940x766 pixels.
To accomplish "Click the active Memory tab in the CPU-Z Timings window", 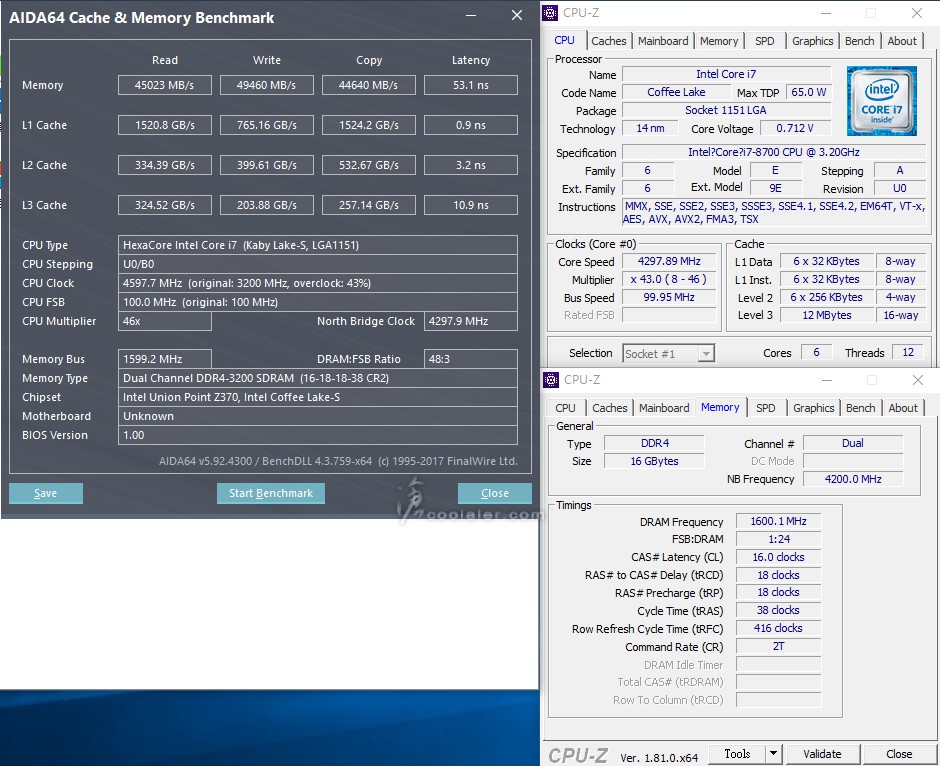I will 720,407.
